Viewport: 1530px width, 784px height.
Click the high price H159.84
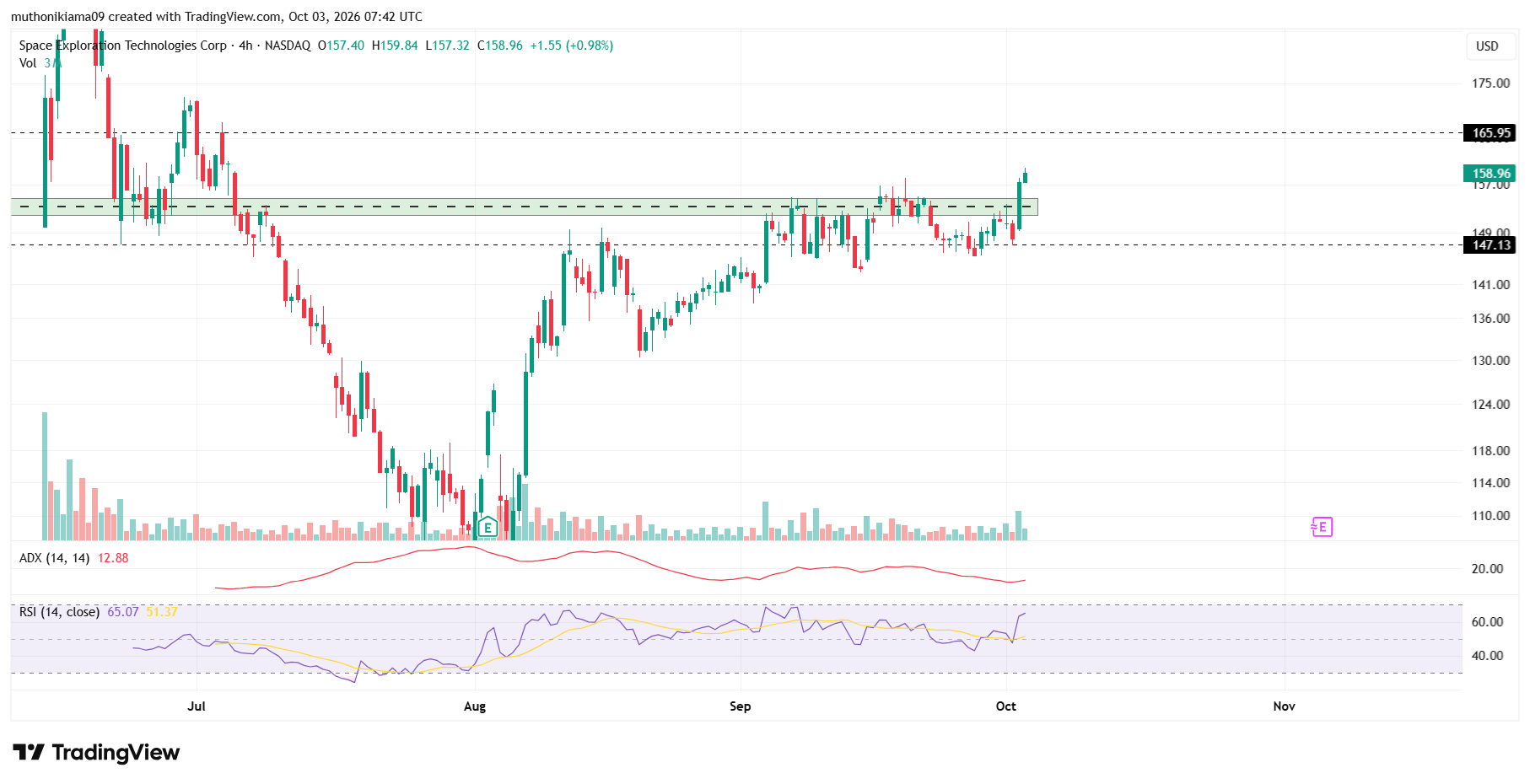click(395, 46)
